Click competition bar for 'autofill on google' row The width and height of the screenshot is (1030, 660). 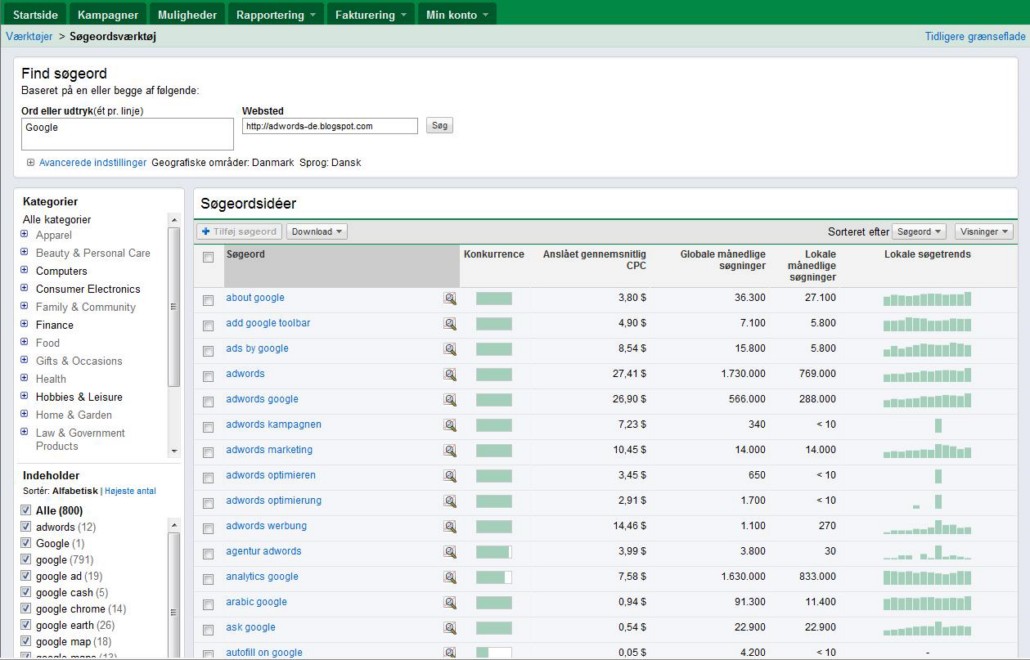(494, 653)
